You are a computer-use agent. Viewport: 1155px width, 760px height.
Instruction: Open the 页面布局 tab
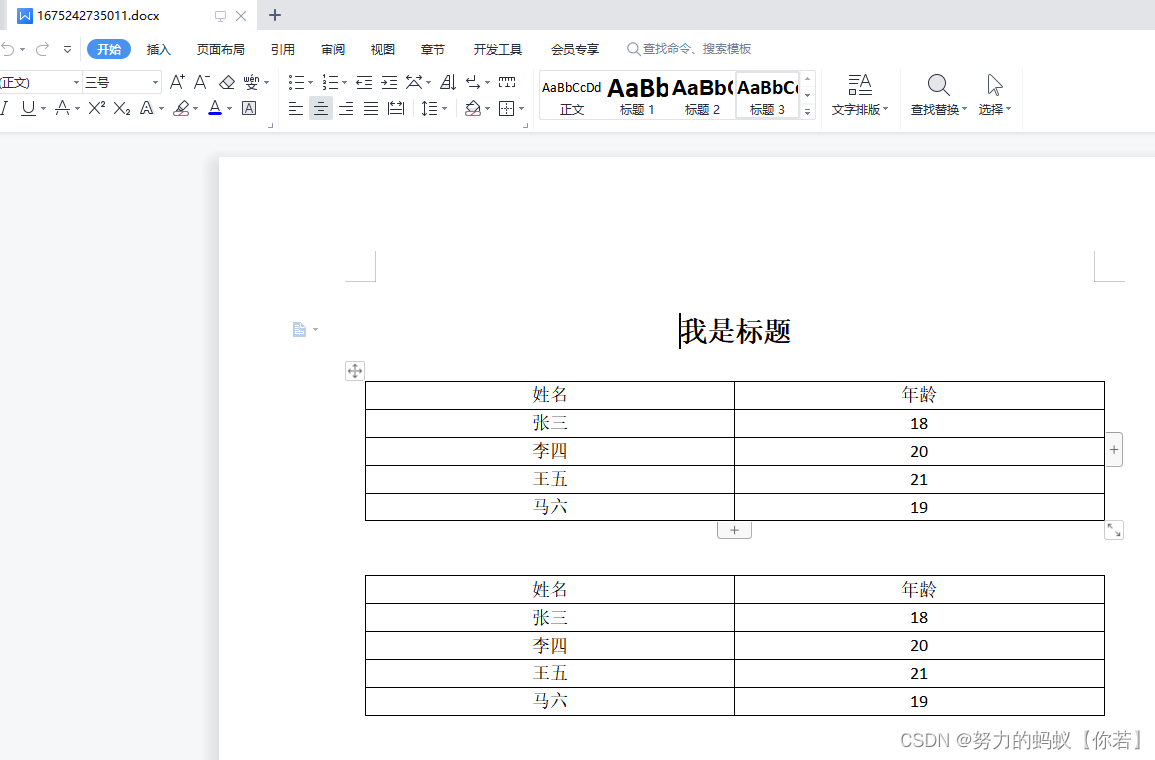point(220,49)
